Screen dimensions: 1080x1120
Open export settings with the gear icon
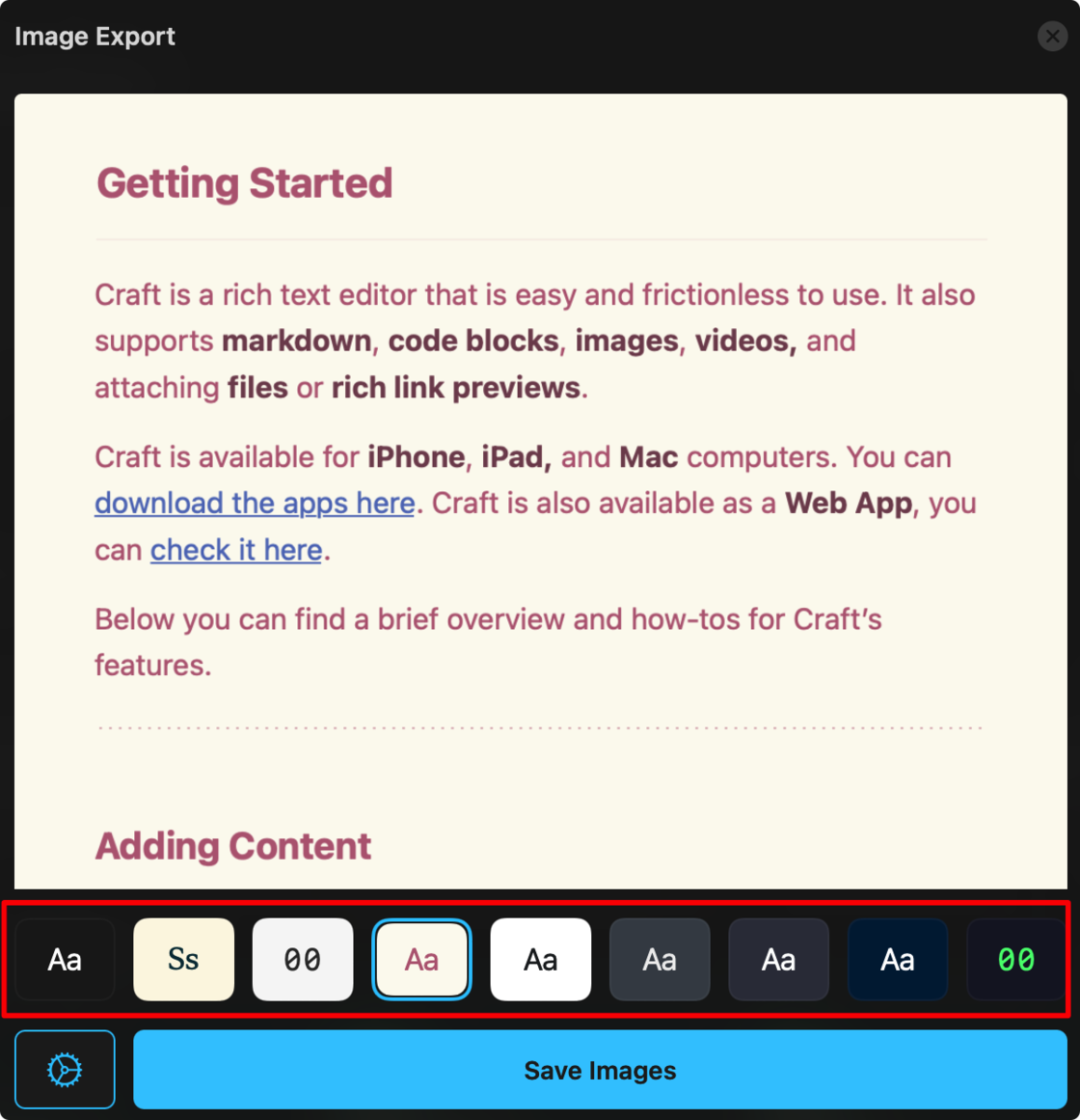pyautogui.click(x=64, y=1069)
